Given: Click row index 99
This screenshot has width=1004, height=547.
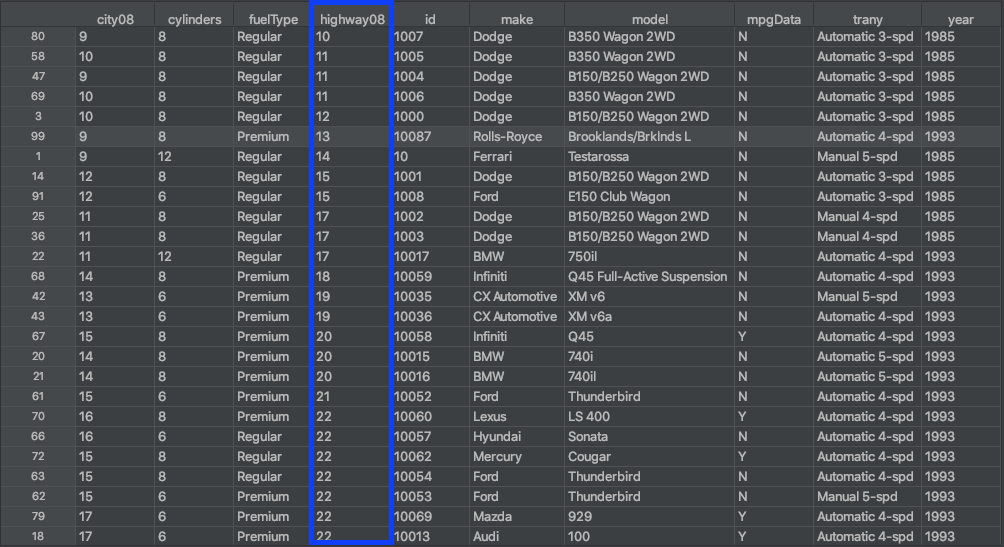Looking at the screenshot, I should coord(38,137).
